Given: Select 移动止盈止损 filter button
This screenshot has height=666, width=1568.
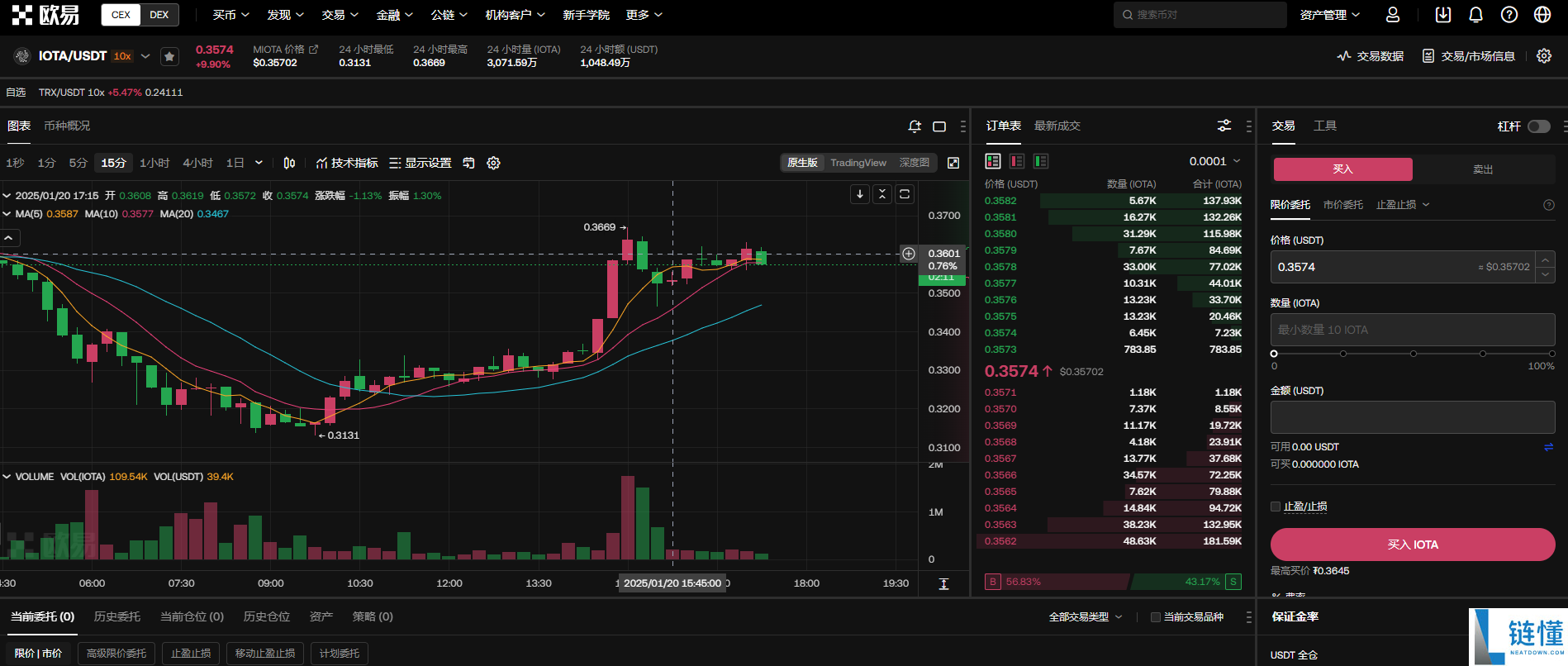Looking at the screenshot, I should (x=265, y=654).
